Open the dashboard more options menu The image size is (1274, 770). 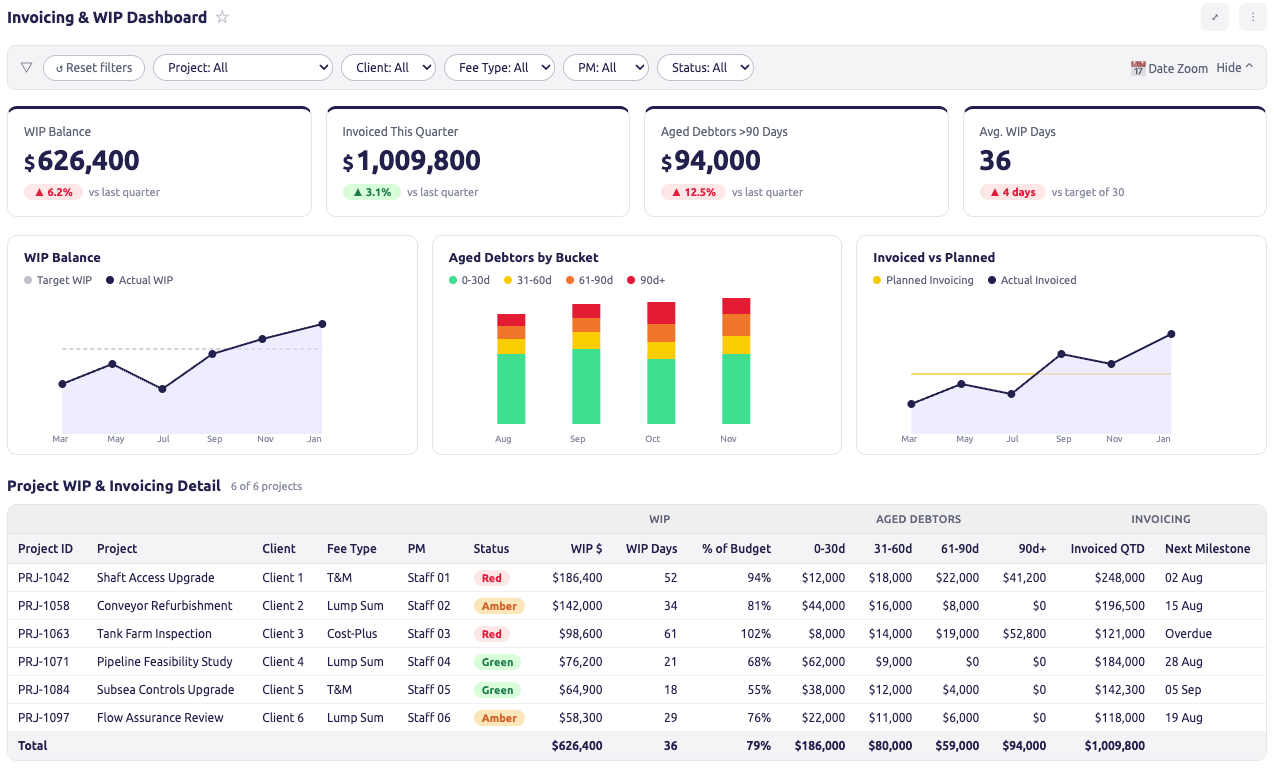pyautogui.click(x=1253, y=17)
